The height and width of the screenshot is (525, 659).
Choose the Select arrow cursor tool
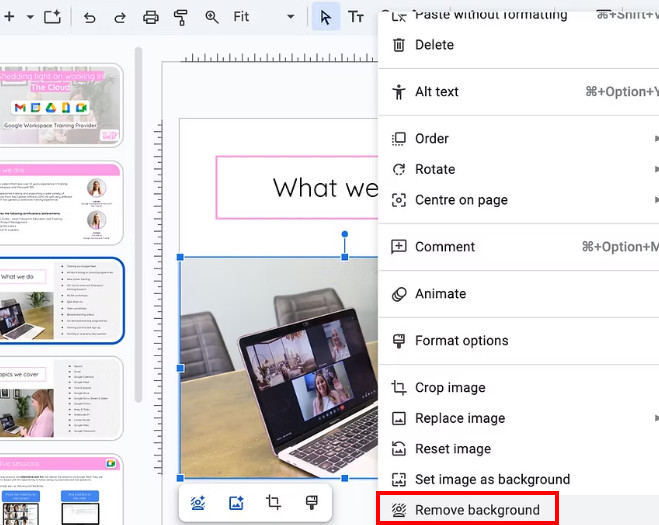coord(326,17)
